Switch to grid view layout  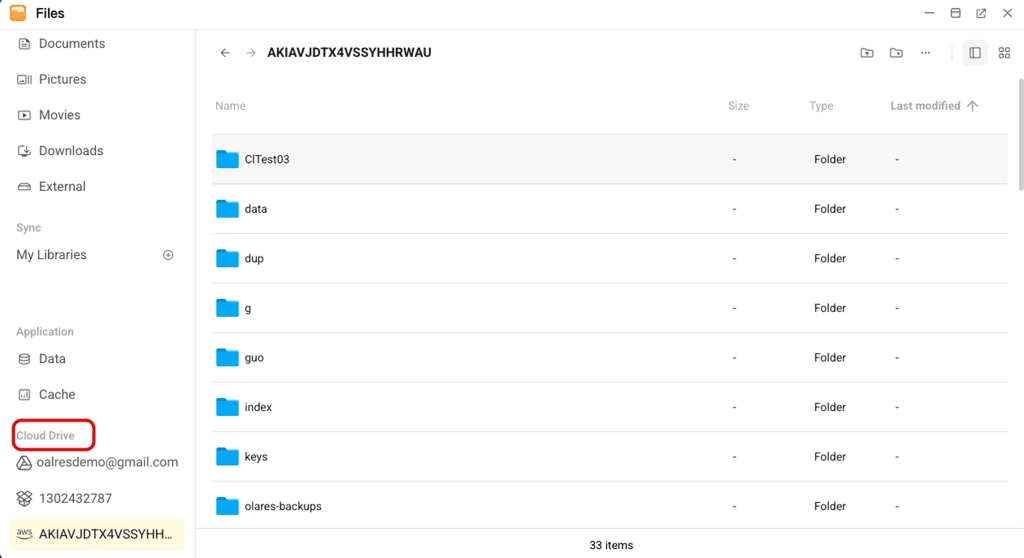1005,53
